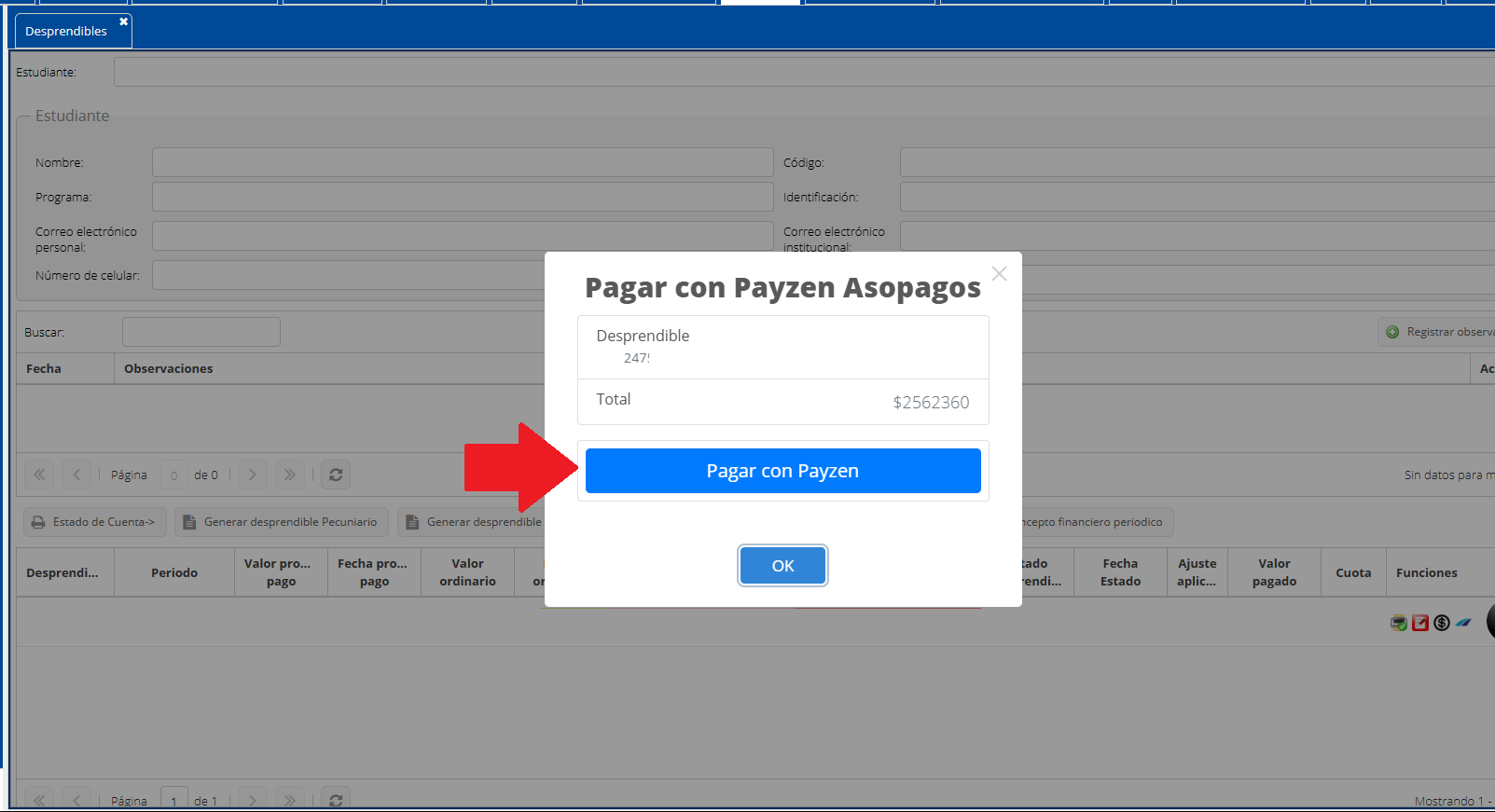Click the Identificación input field
The image size is (1495, 812).
[1197, 197]
